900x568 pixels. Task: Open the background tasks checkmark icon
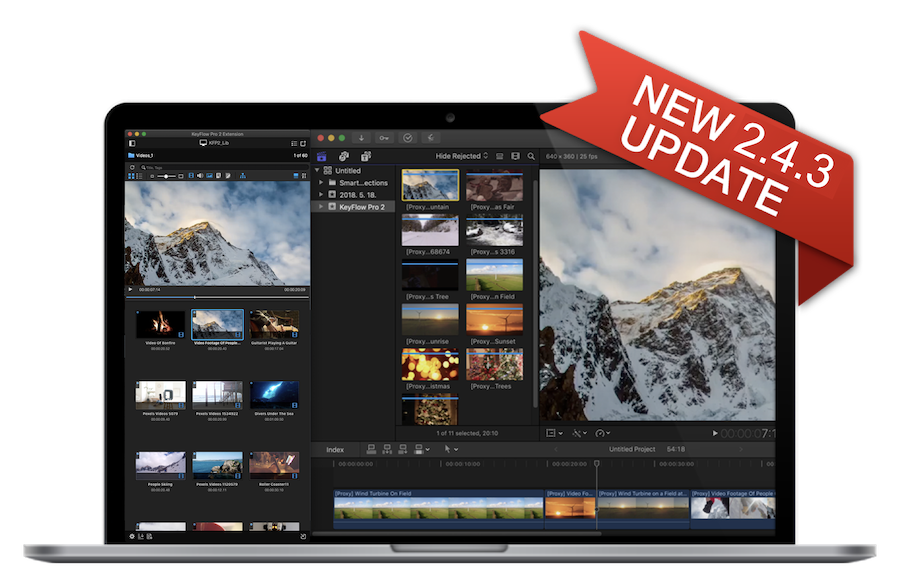[x=408, y=138]
